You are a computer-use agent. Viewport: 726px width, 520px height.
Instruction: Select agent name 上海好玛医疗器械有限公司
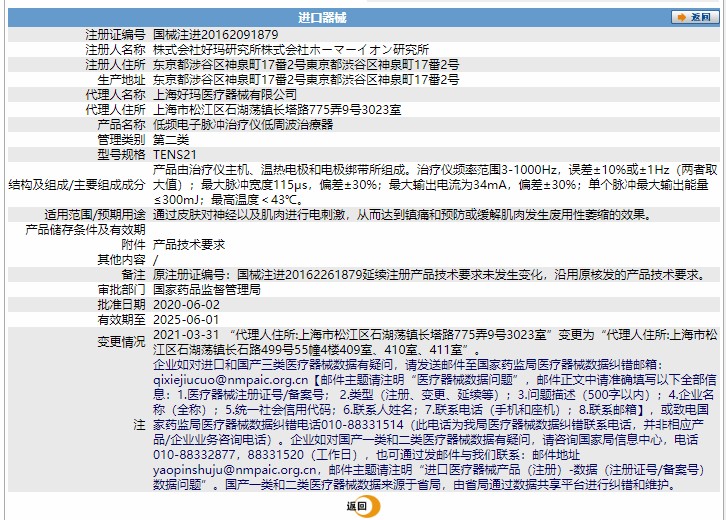point(225,94)
